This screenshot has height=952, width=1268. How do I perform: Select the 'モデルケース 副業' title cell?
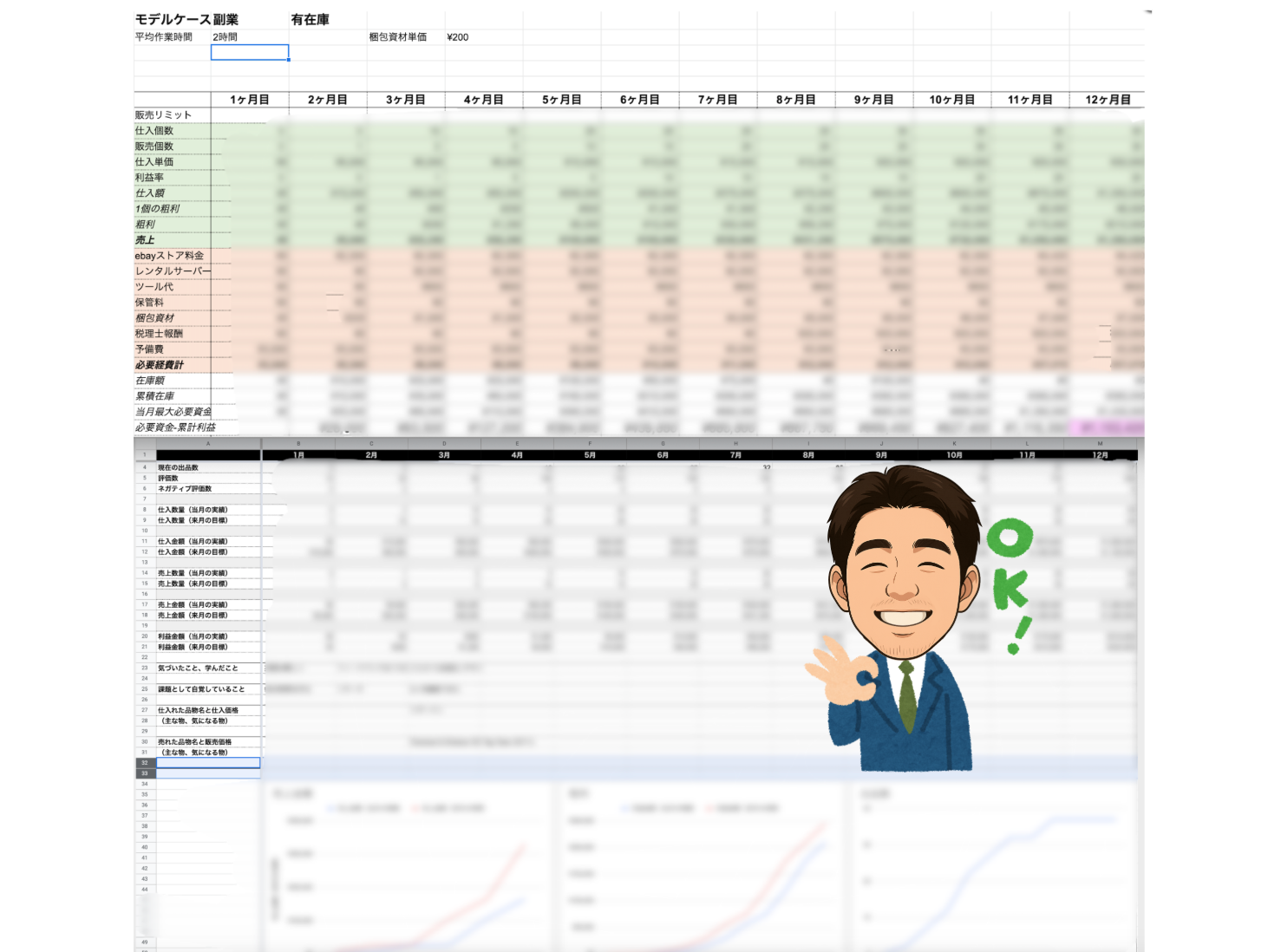[x=186, y=19]
